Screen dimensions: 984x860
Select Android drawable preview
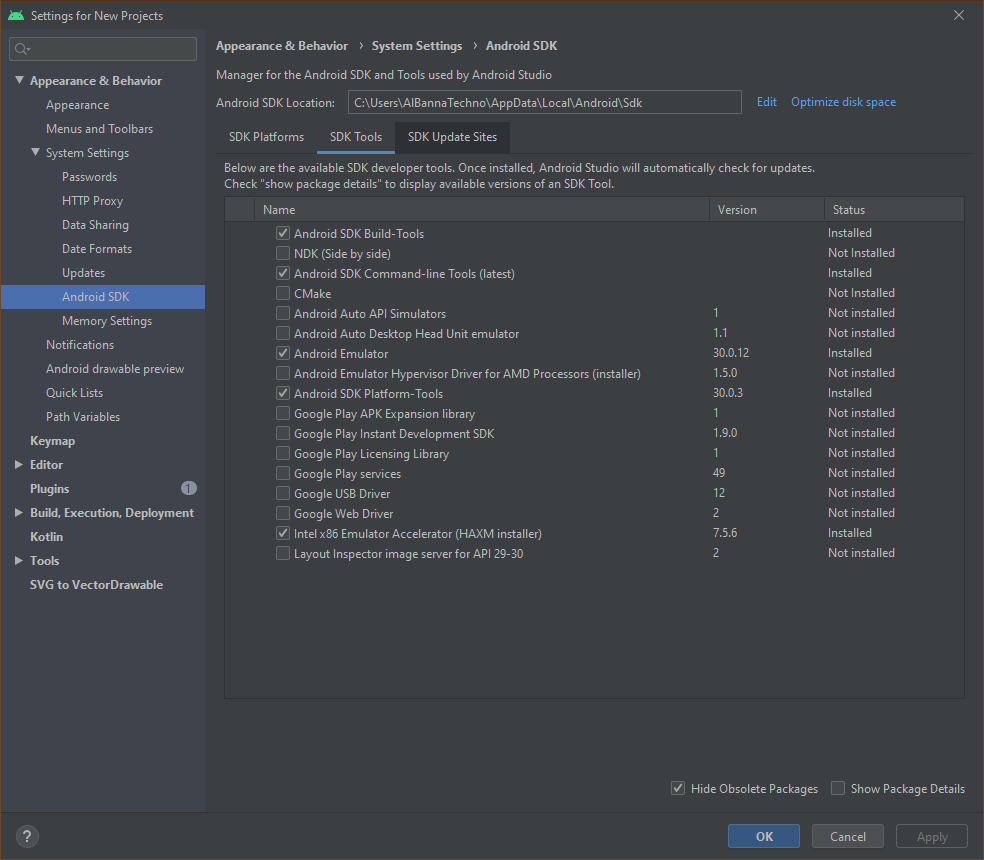click(x=115, y=369)
